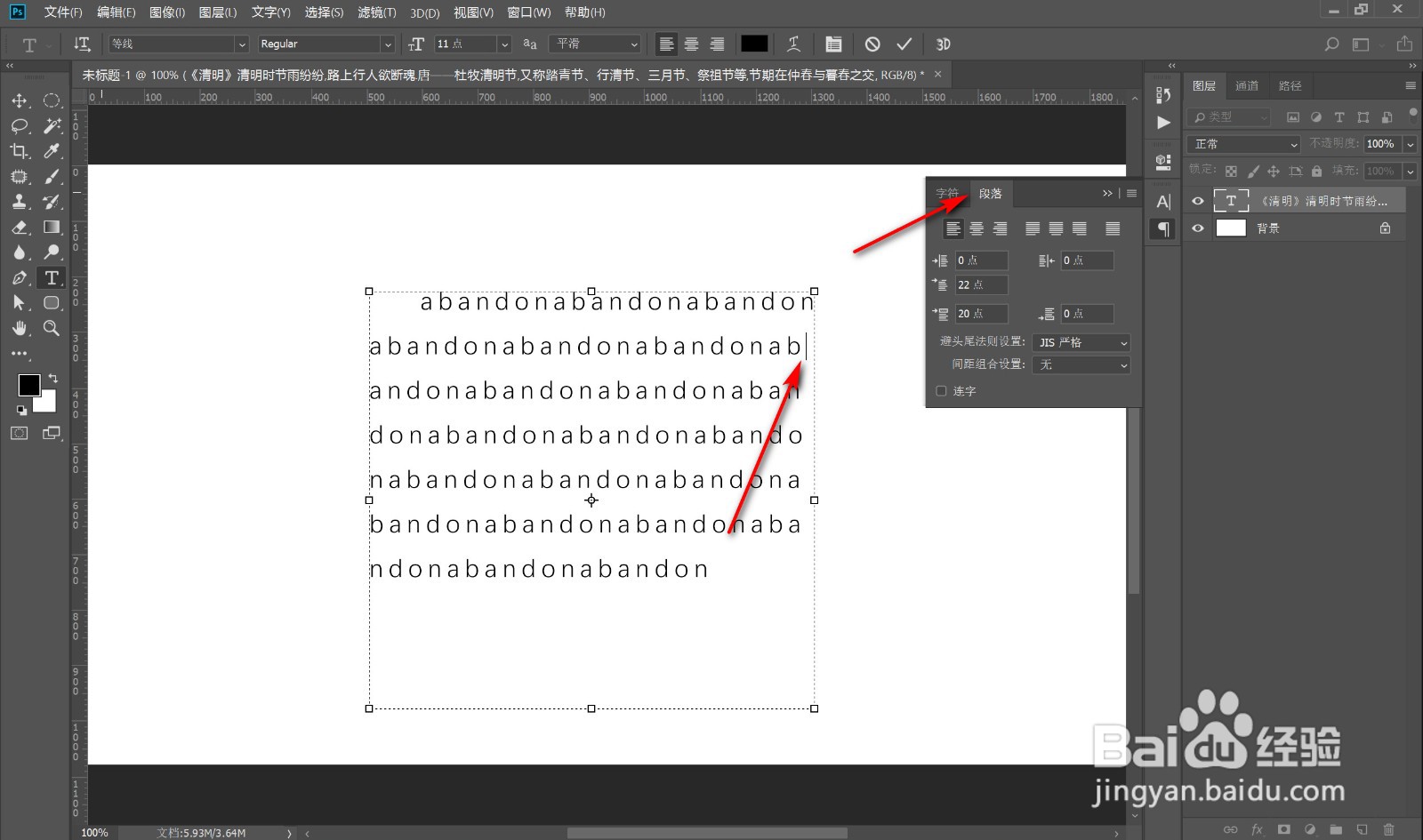1423x840 pixels.
Task: Toggle text orientation in options bar
Action: (x=82, y=44)
